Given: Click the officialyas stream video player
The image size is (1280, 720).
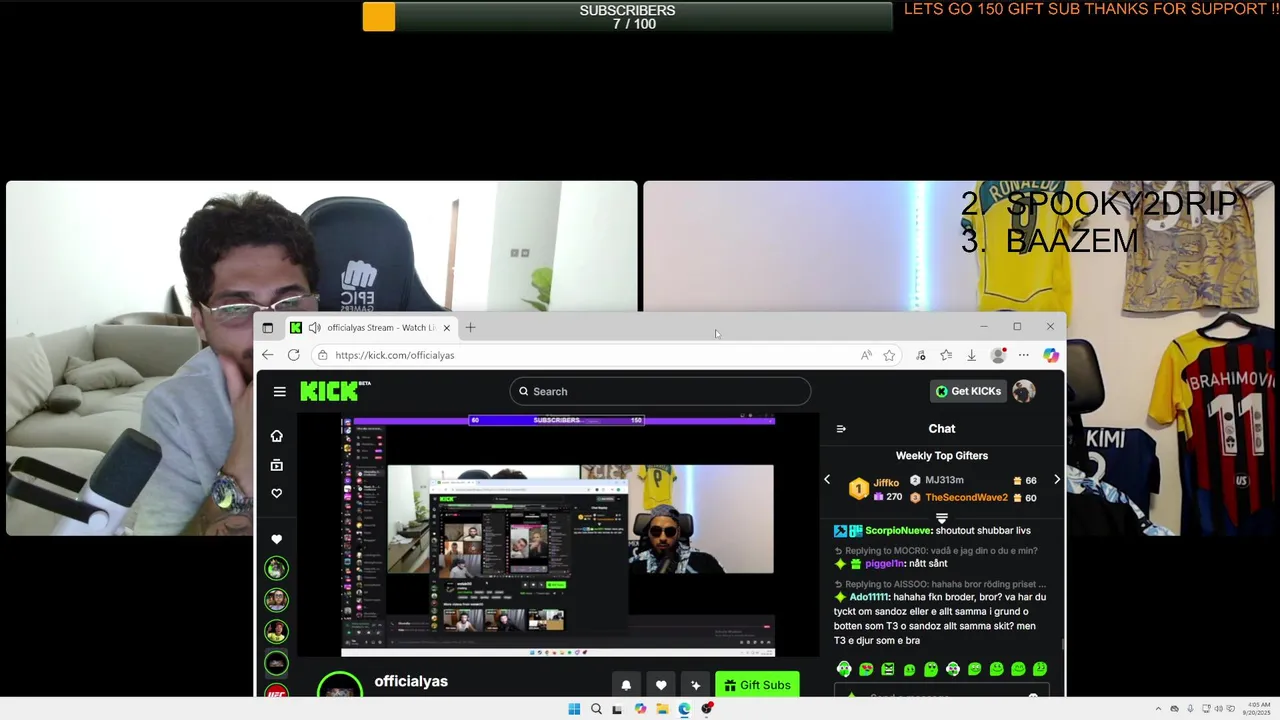Looking at the screenshot, I should pyautogui.click(x=558, y=535).
